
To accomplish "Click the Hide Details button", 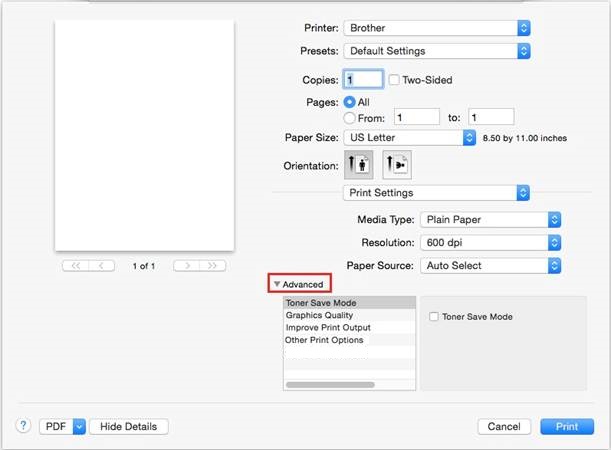I will [x=129, y=427].
